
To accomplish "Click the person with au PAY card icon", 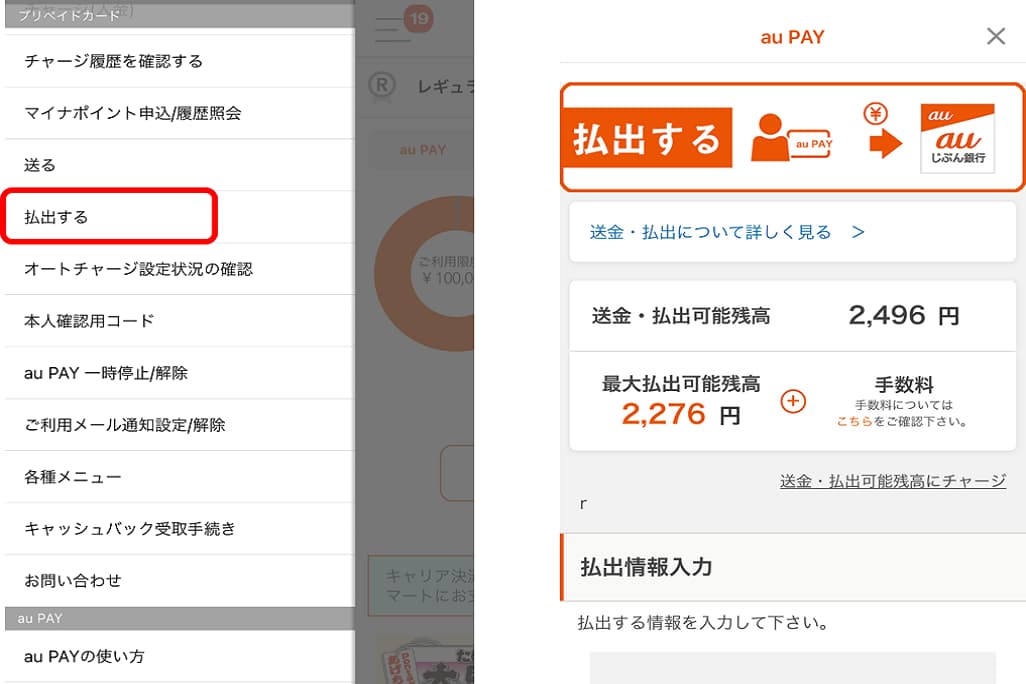I will click(x=792, y=137).
